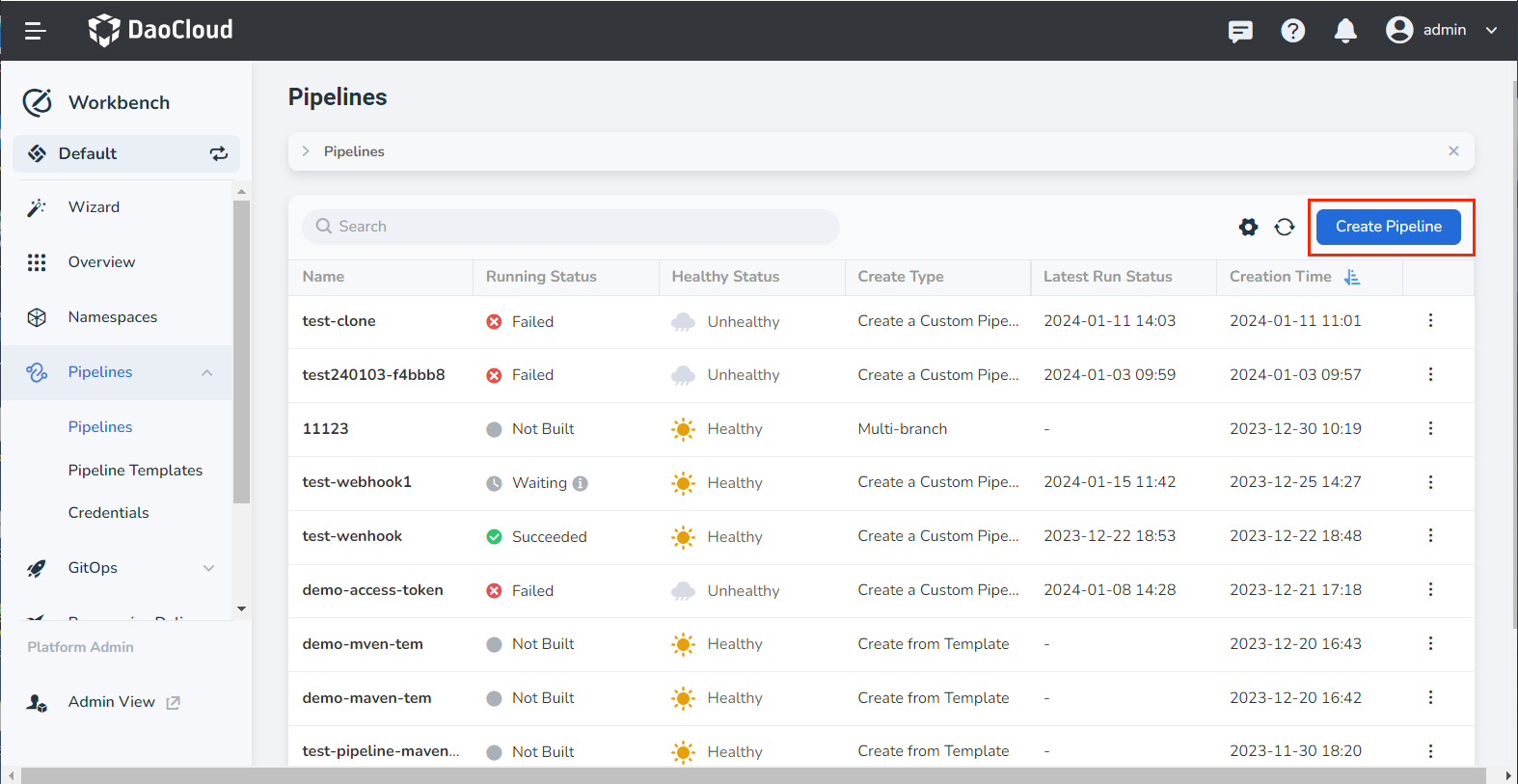Click info icon next to Waiting status

pos(580,483)
